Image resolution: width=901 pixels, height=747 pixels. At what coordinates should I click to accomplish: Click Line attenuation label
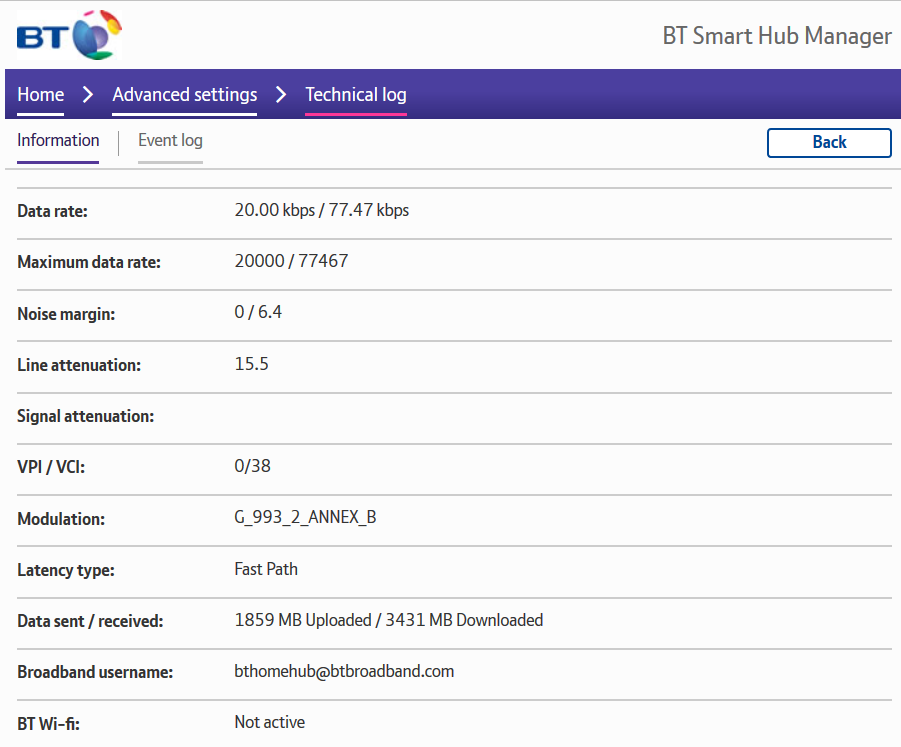79,365
